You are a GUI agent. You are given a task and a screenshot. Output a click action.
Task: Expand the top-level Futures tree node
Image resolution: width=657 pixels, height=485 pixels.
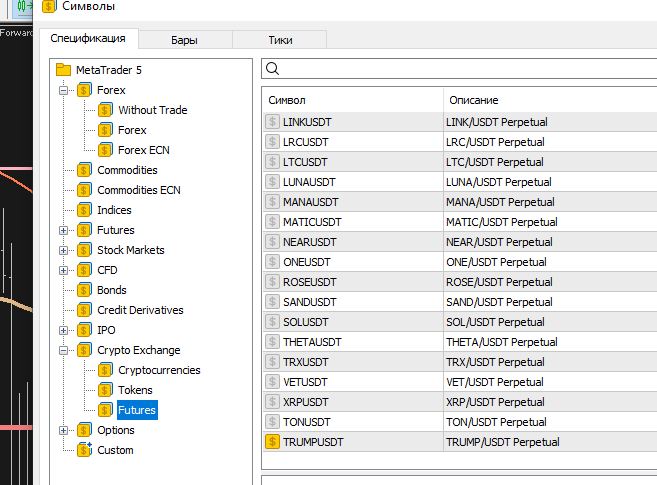pos(63,230)
